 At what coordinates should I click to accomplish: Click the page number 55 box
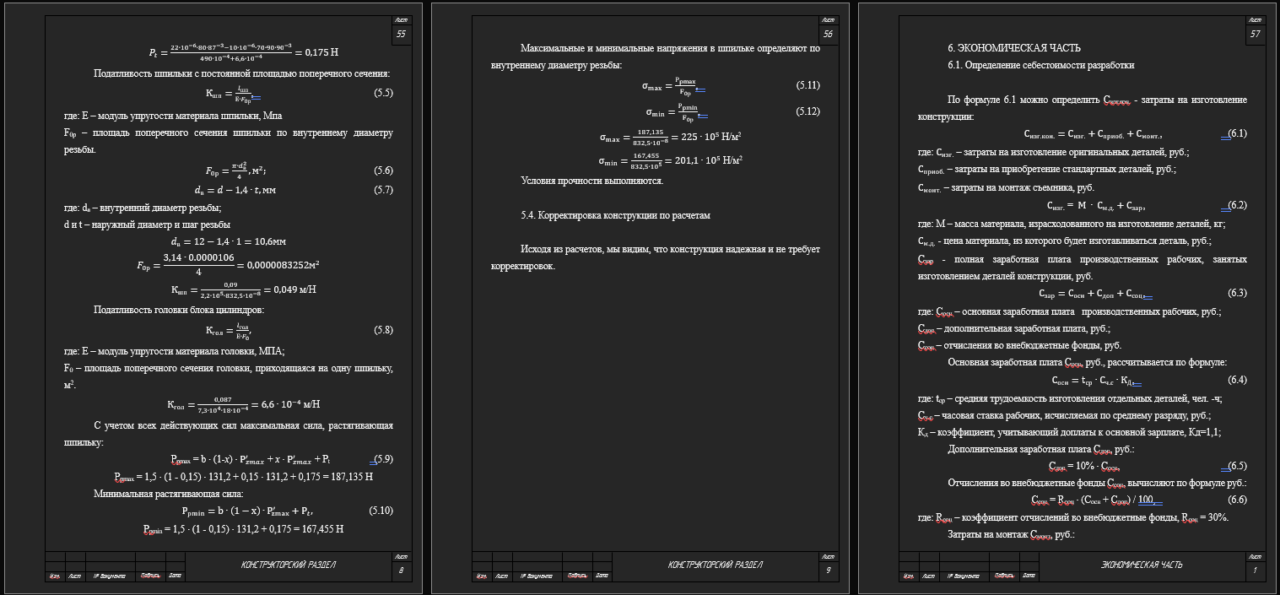[x=401, y=34]
